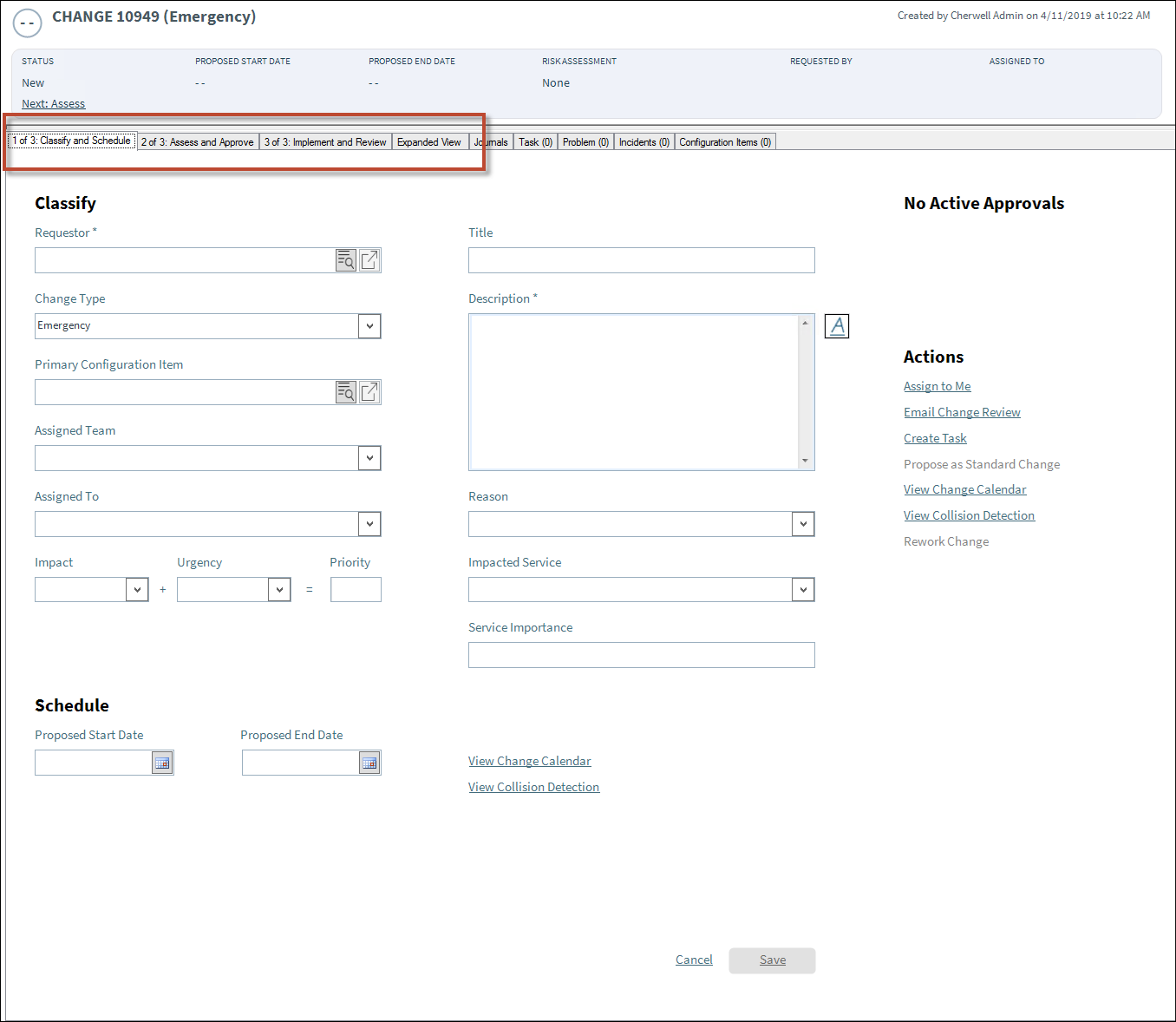The height and width of the screenshot is (1022, 1176).
Task: Click the round status icon beside the Change title
Action: (x=28, y=23)
